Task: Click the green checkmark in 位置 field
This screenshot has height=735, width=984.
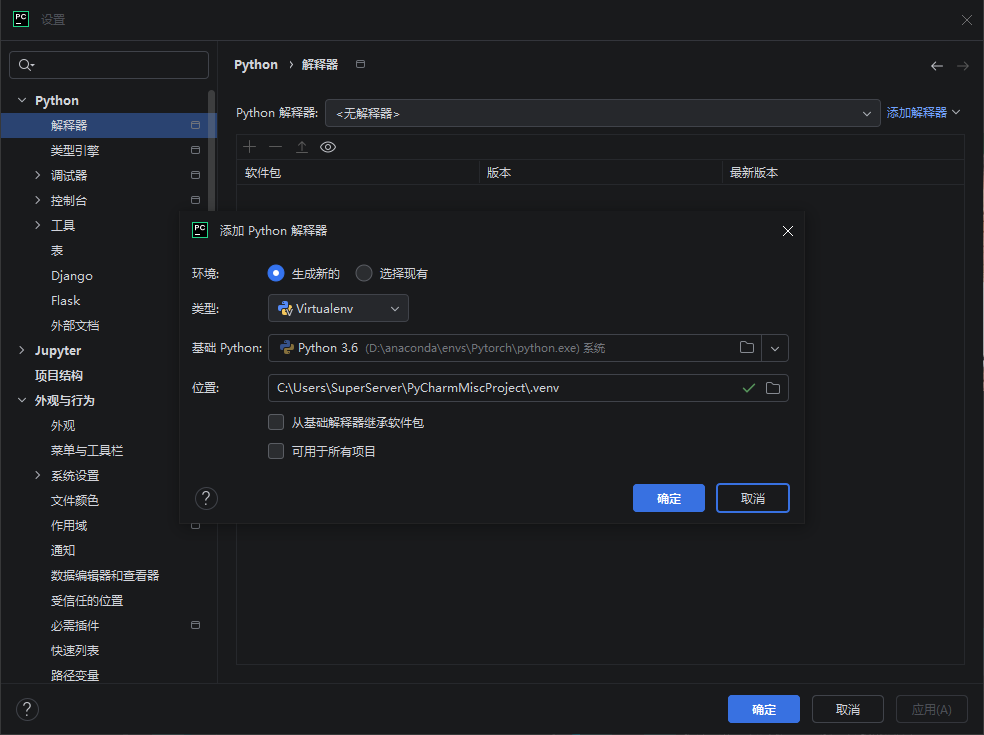Action: 748,388
